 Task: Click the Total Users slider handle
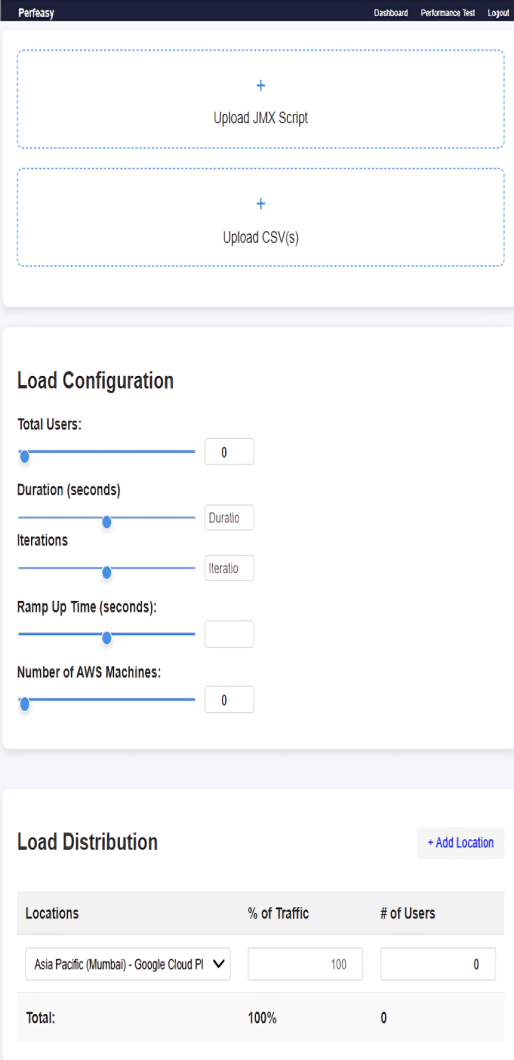tap(24, 457)
